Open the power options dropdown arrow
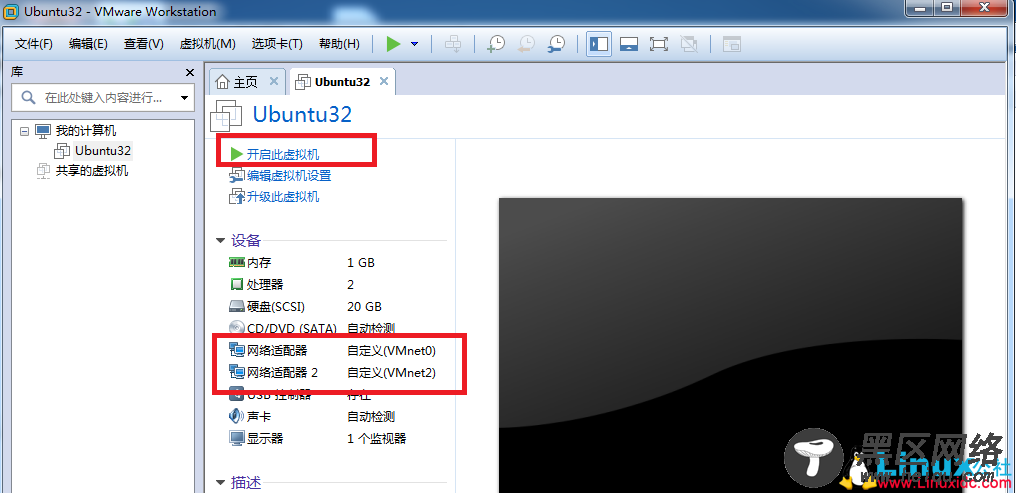This screenshot has width=1016, height=493. click(415, 45)
